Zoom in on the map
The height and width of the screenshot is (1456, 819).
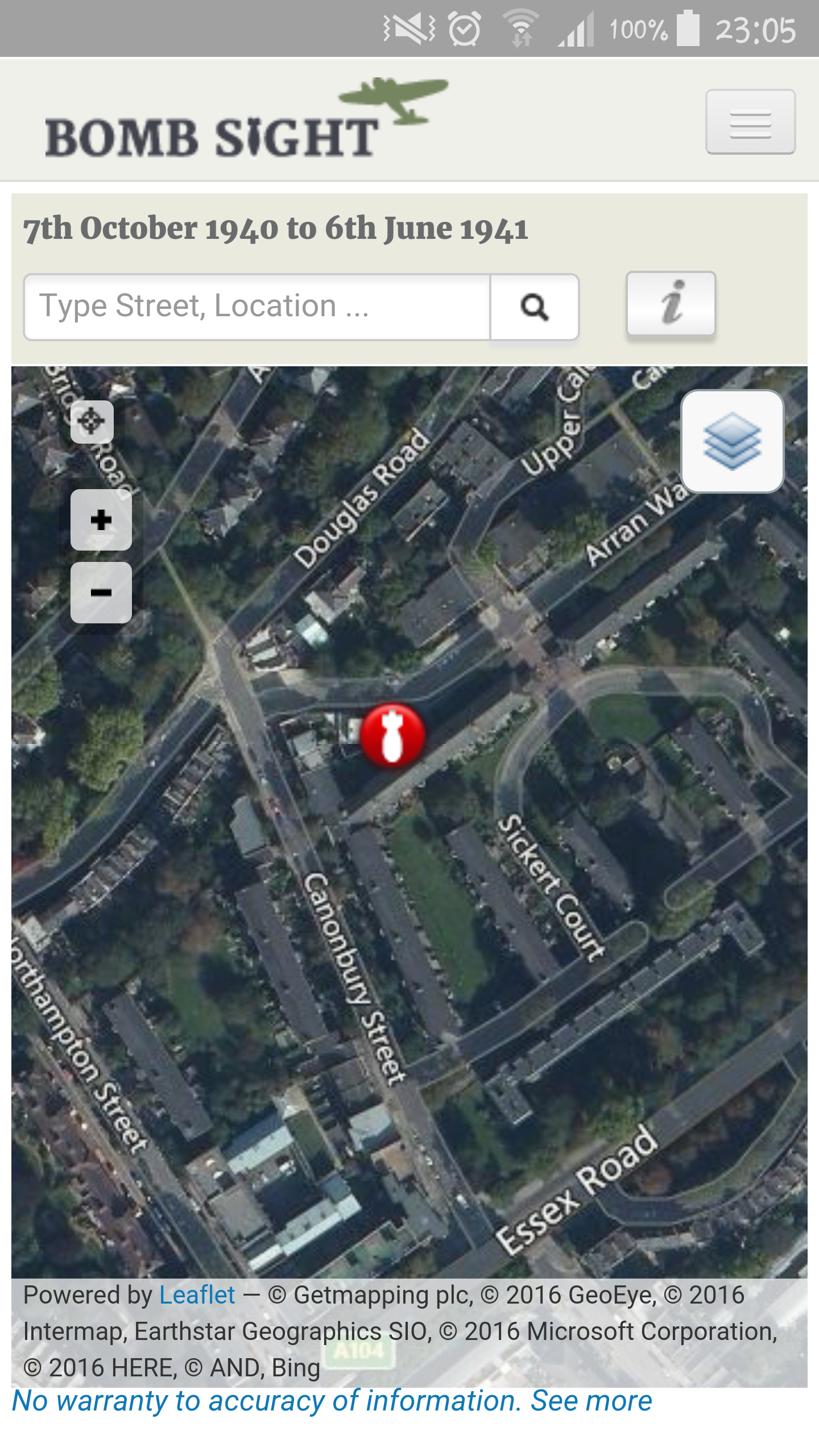coord(101,520)
